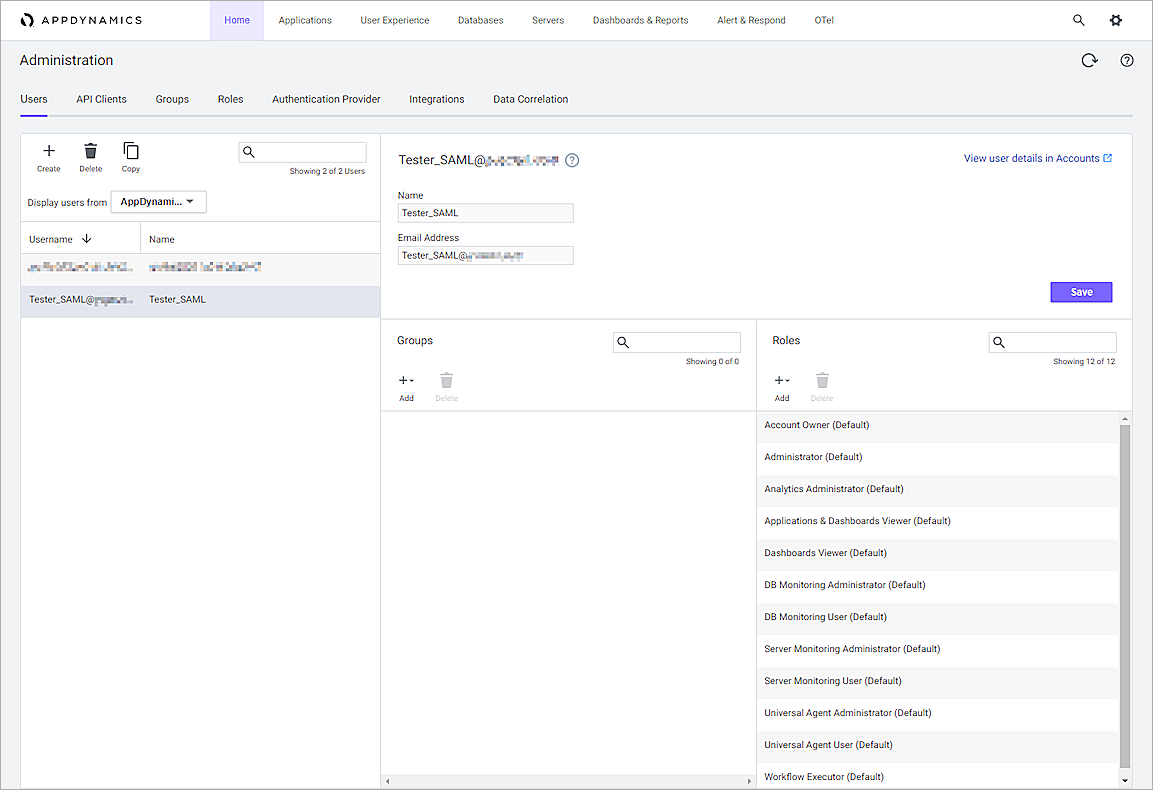
Task: Expand the Add dropdown in the Groups panel
Action: (406, 381)
